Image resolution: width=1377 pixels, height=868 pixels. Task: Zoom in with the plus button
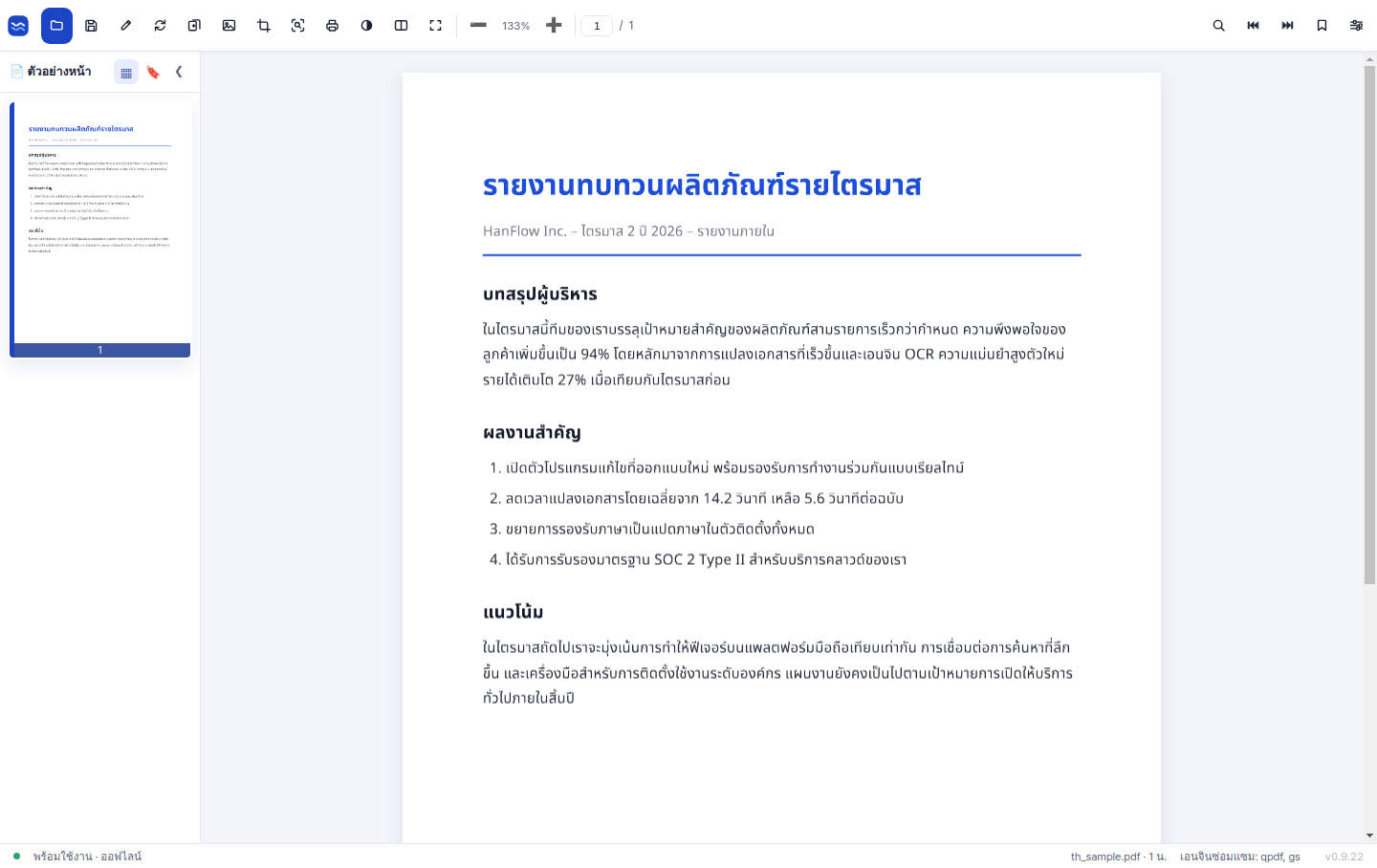pos(554,25)
